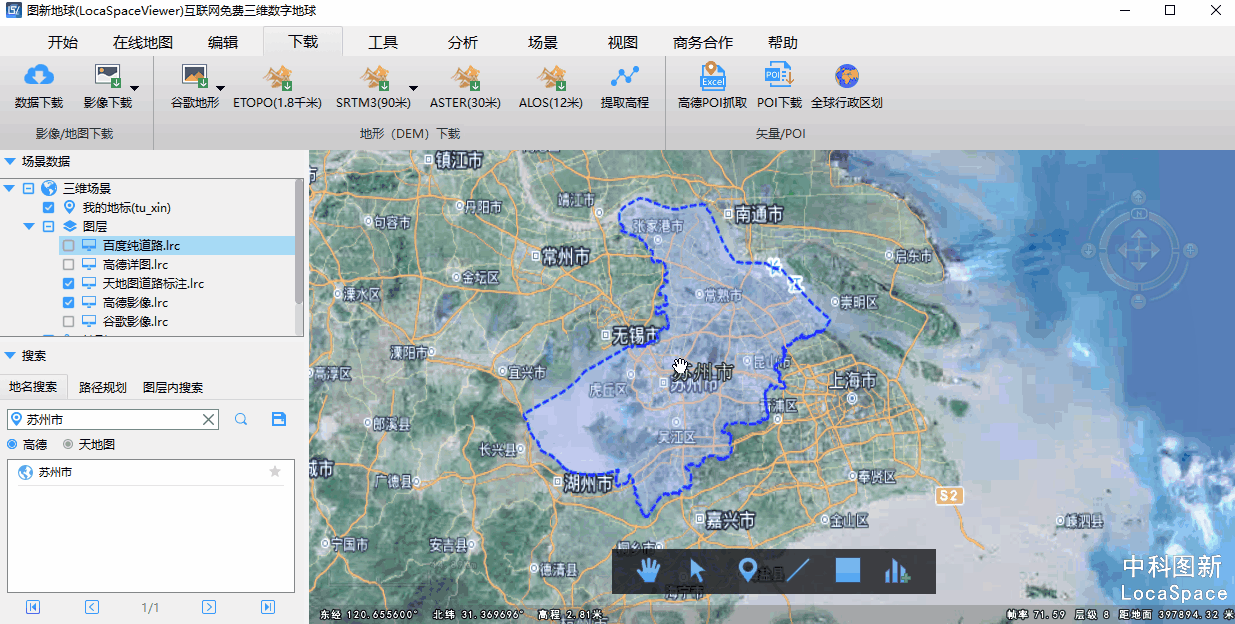Choose the placemark tool on the map toolbar
The width and height of the screenshot is (1235, 624).
747,571
